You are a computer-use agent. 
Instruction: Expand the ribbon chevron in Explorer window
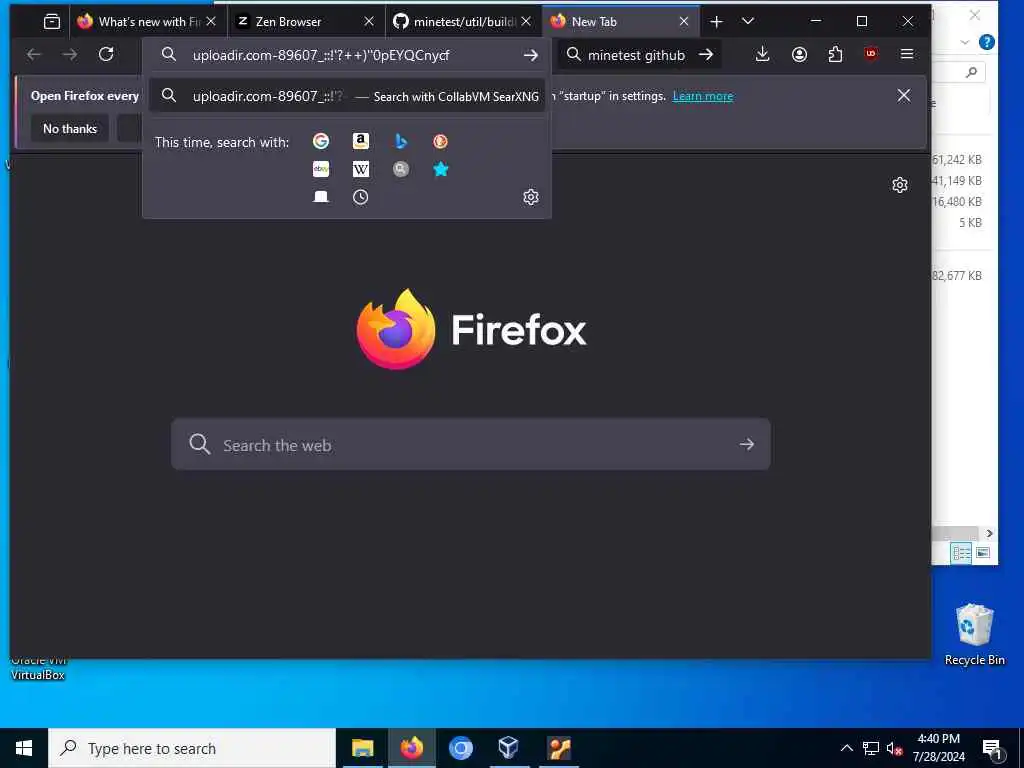[x=965, y=42]
